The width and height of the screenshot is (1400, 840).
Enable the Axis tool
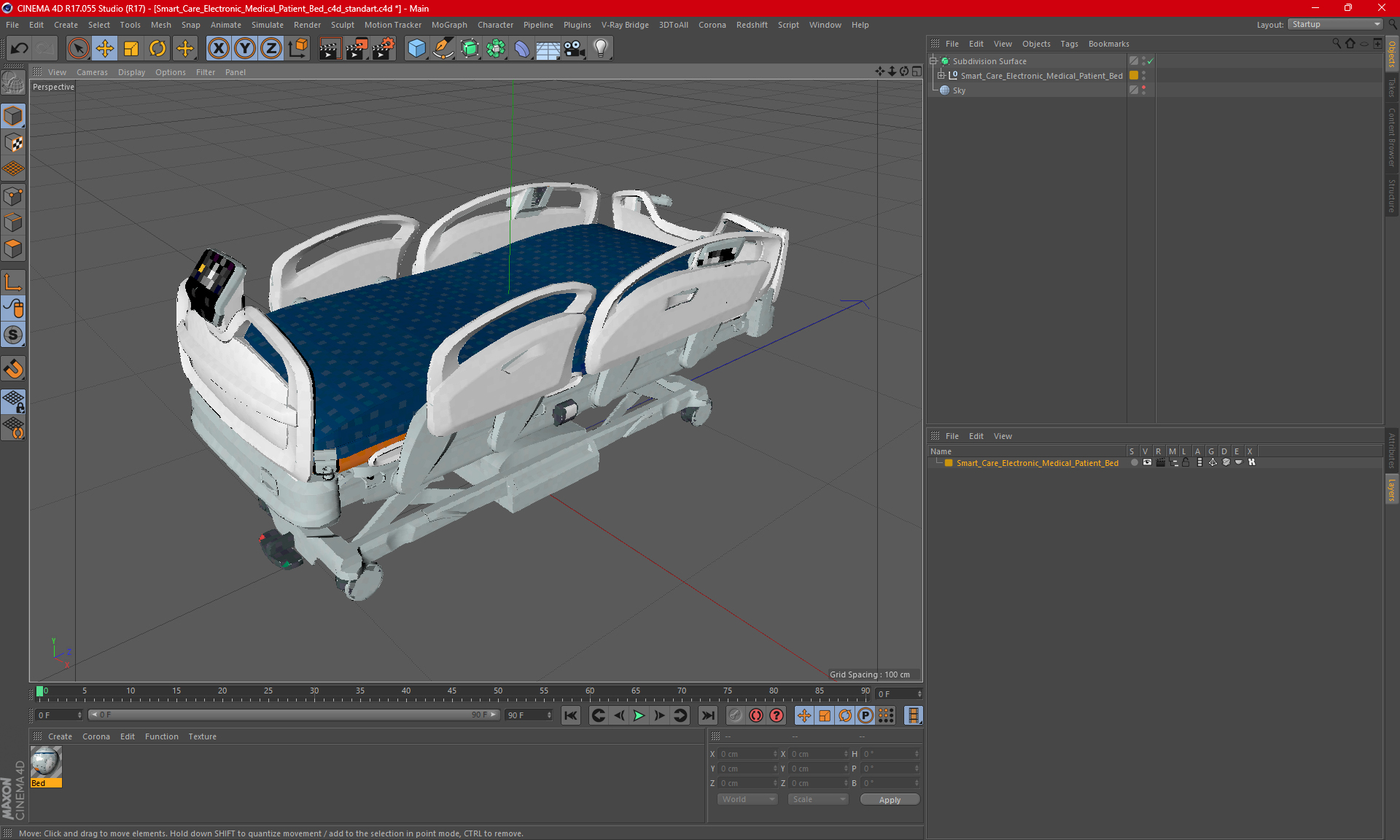(x=13, y=281)
